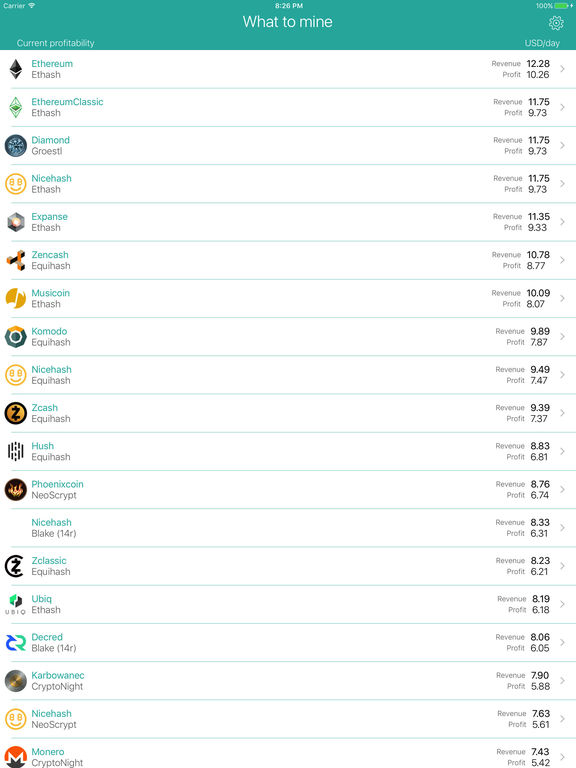Tap the Monero orange logo
The width and height of the screenshot is (576, 768).
pyautogui.click(x=16, y=757)
